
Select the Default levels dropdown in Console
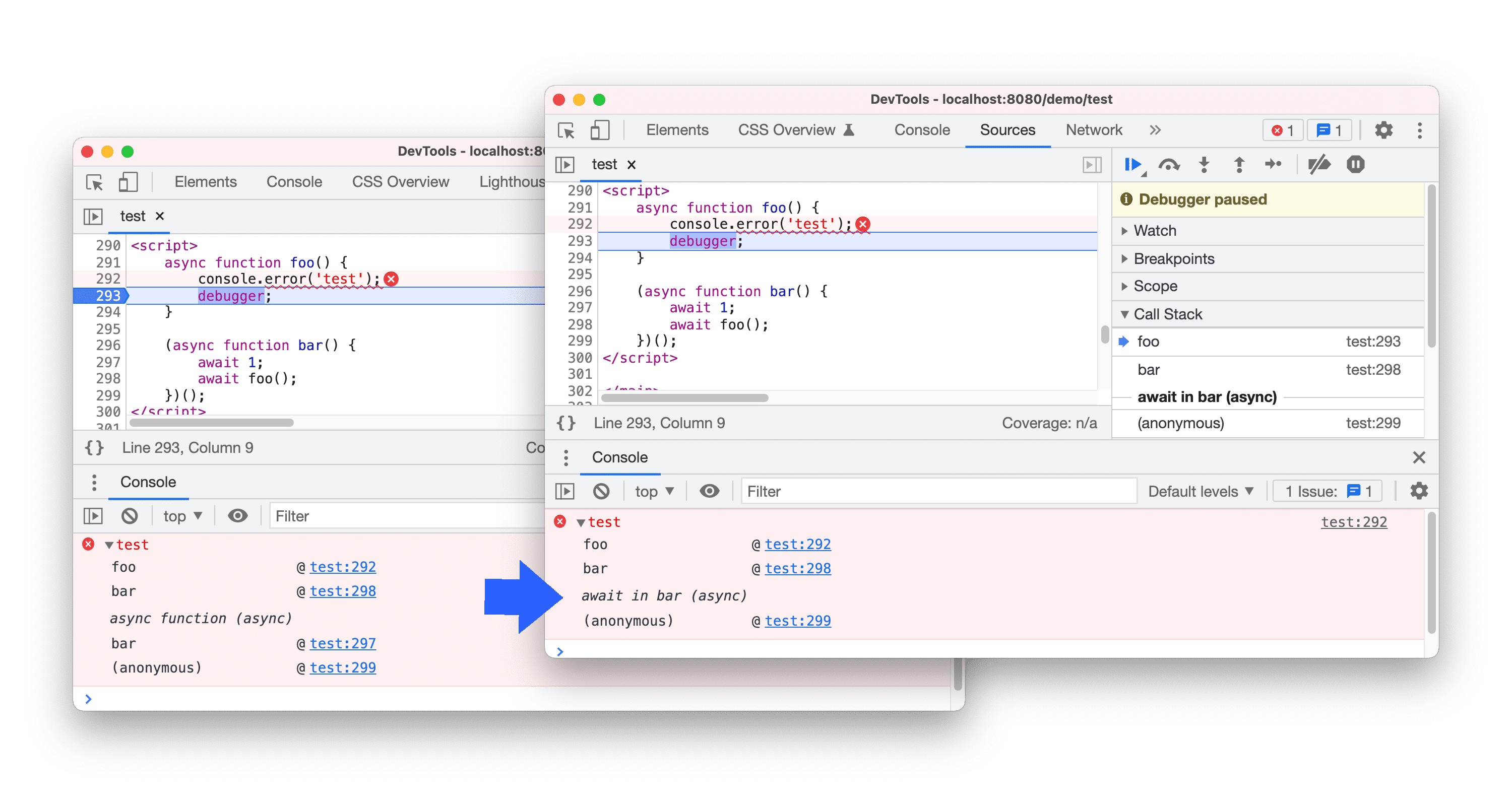pyautogui.click(x=1191, y=491)
